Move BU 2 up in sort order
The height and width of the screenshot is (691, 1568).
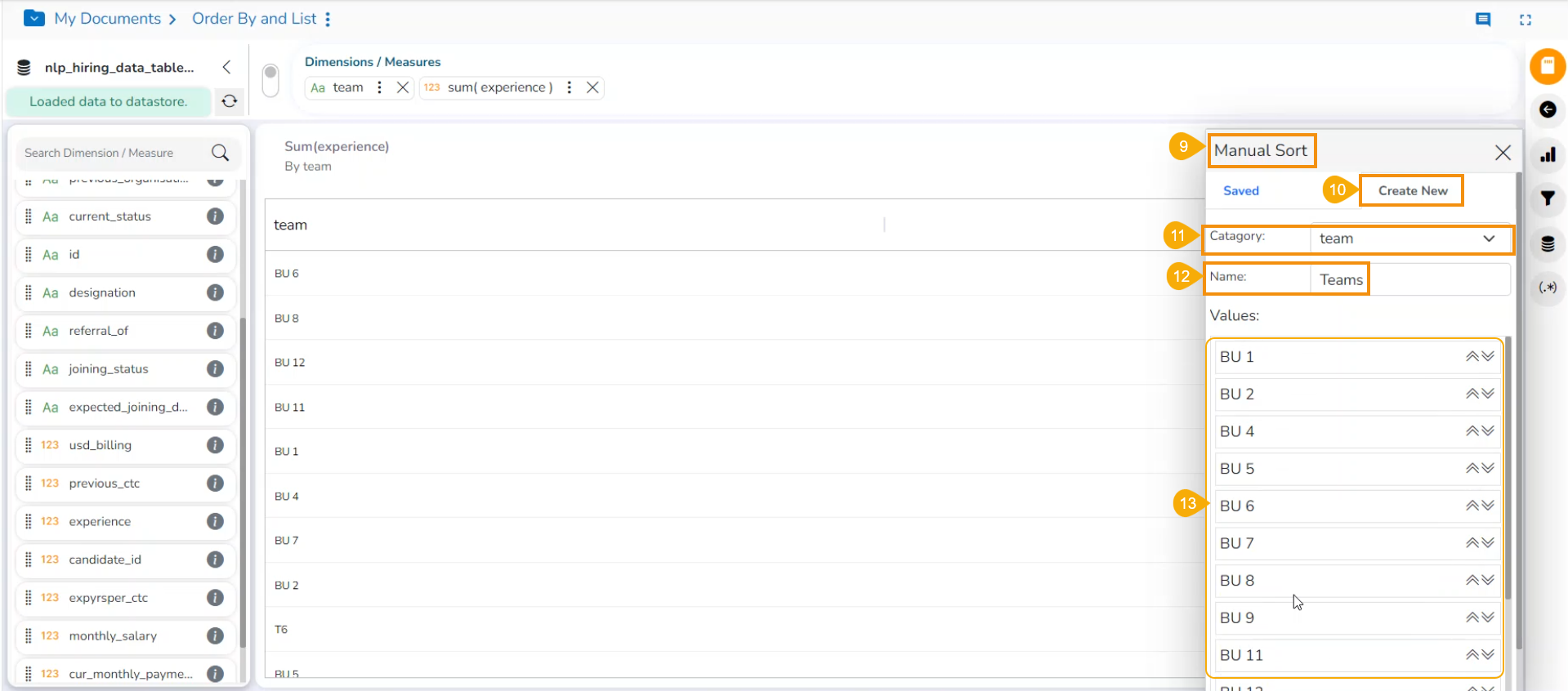click(x=1472, y=394)
